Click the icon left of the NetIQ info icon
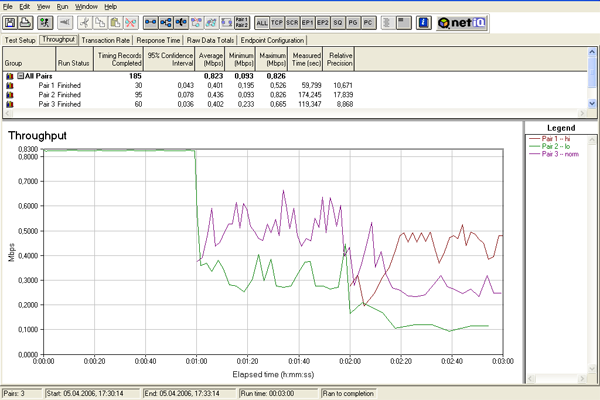The height and width of the screenshot is (400, 600). coord(403,23)
